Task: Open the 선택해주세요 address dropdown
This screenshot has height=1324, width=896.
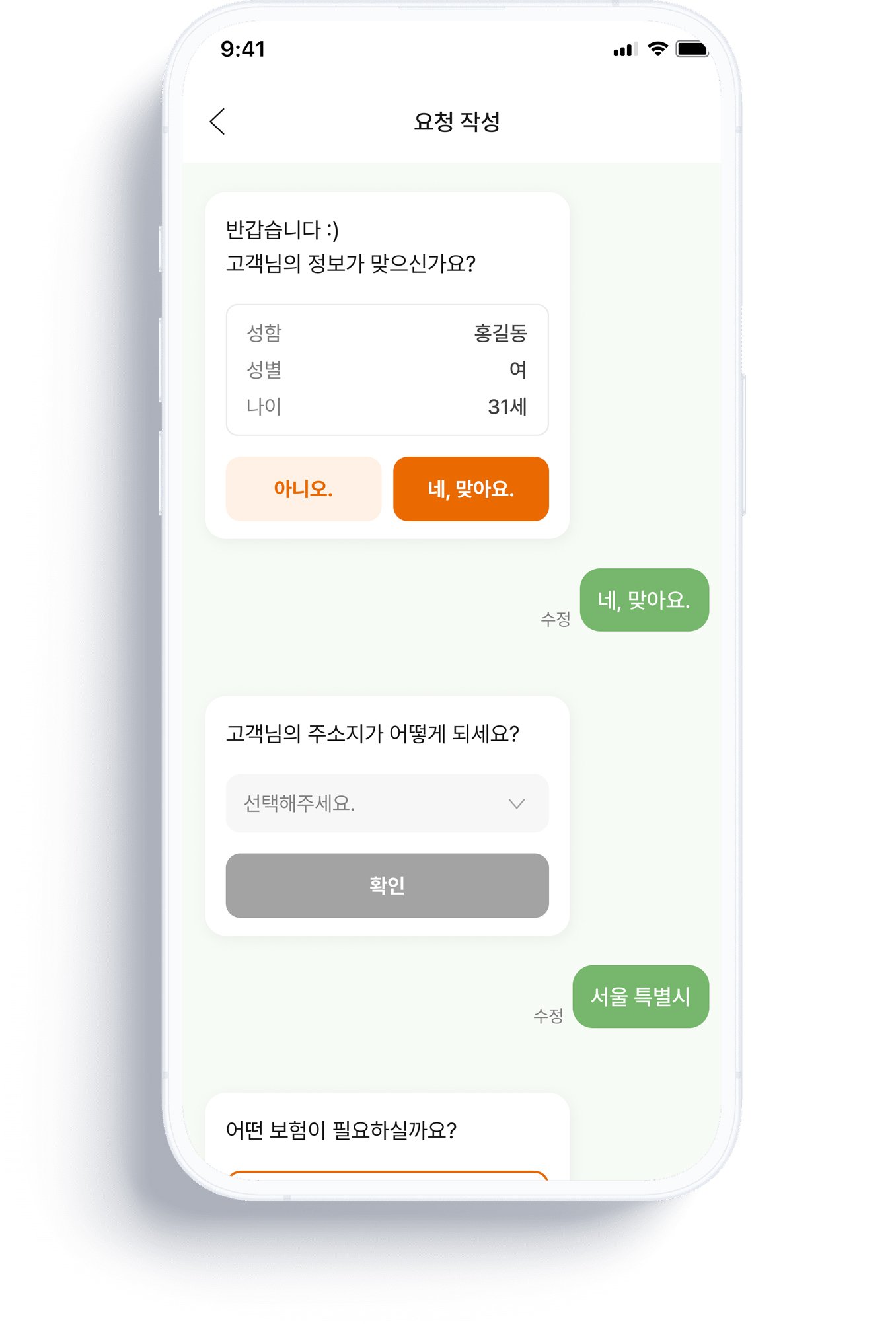Action: click(387, 803)
